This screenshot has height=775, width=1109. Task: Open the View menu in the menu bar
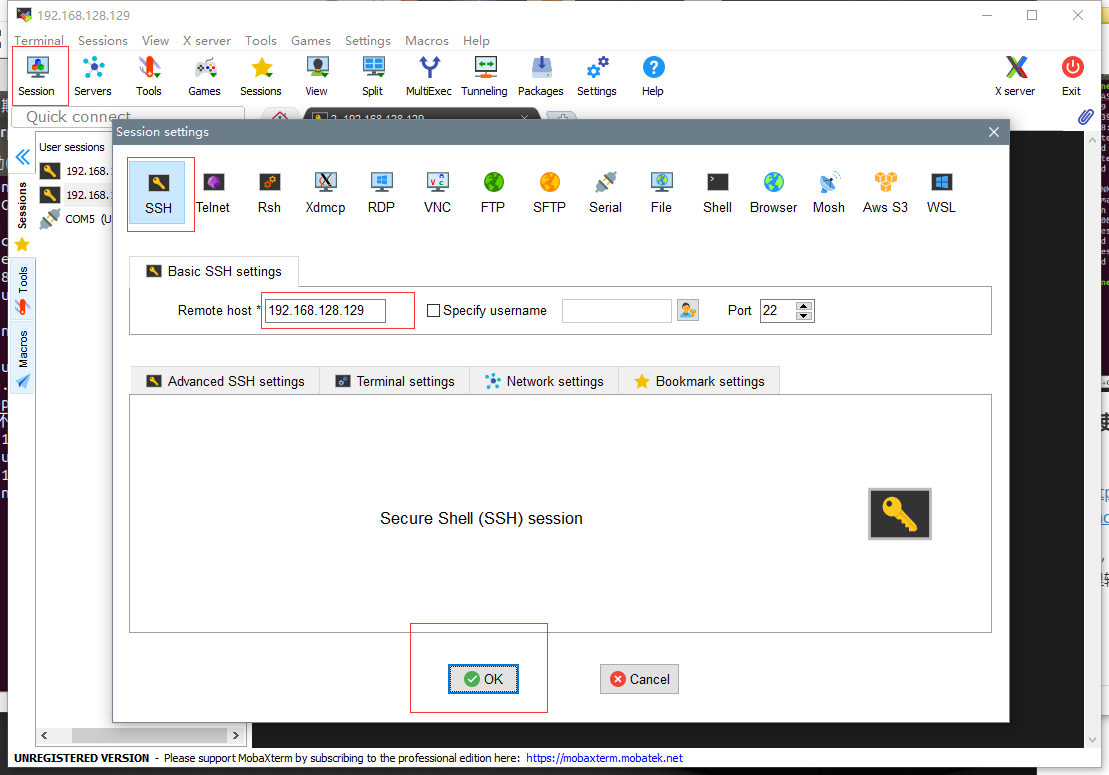[155, 40]
